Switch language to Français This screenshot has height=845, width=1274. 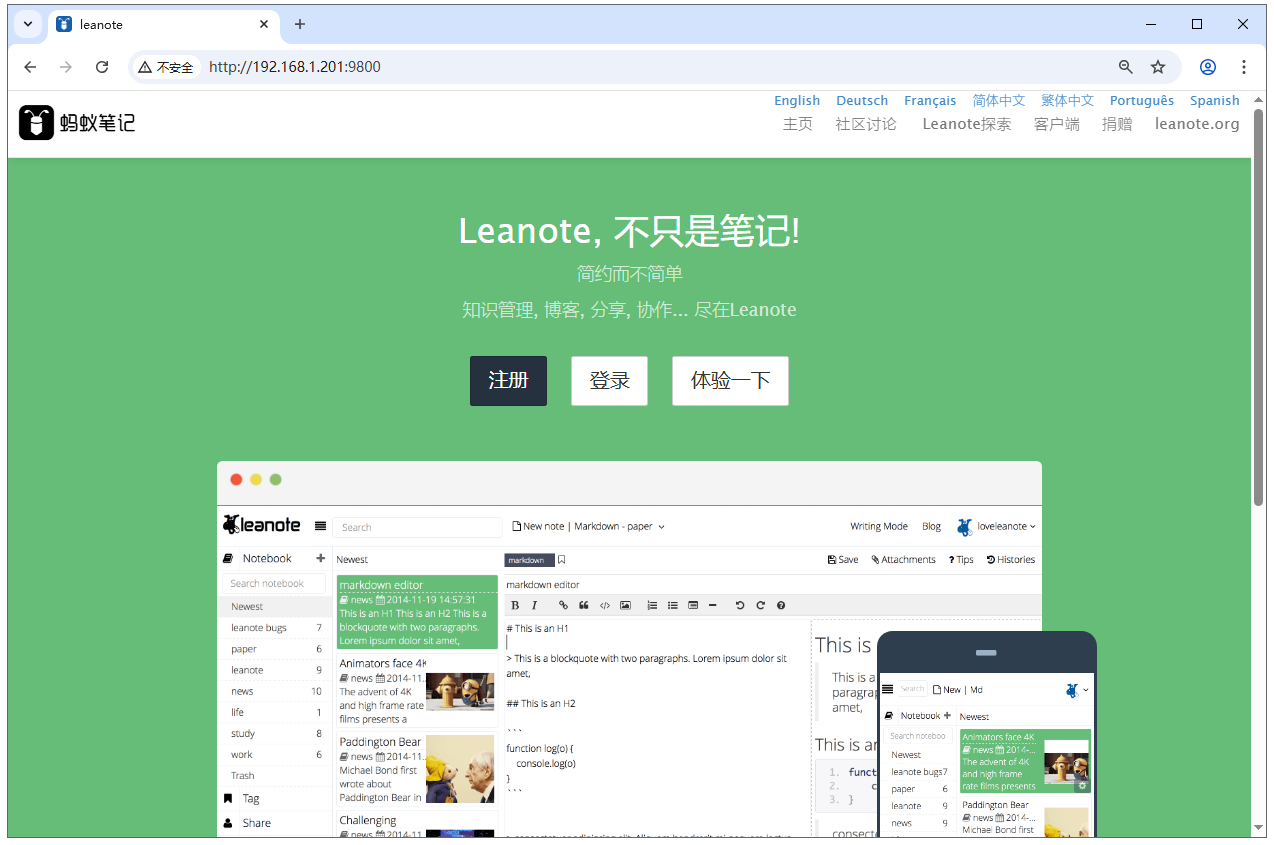point(930,100)
